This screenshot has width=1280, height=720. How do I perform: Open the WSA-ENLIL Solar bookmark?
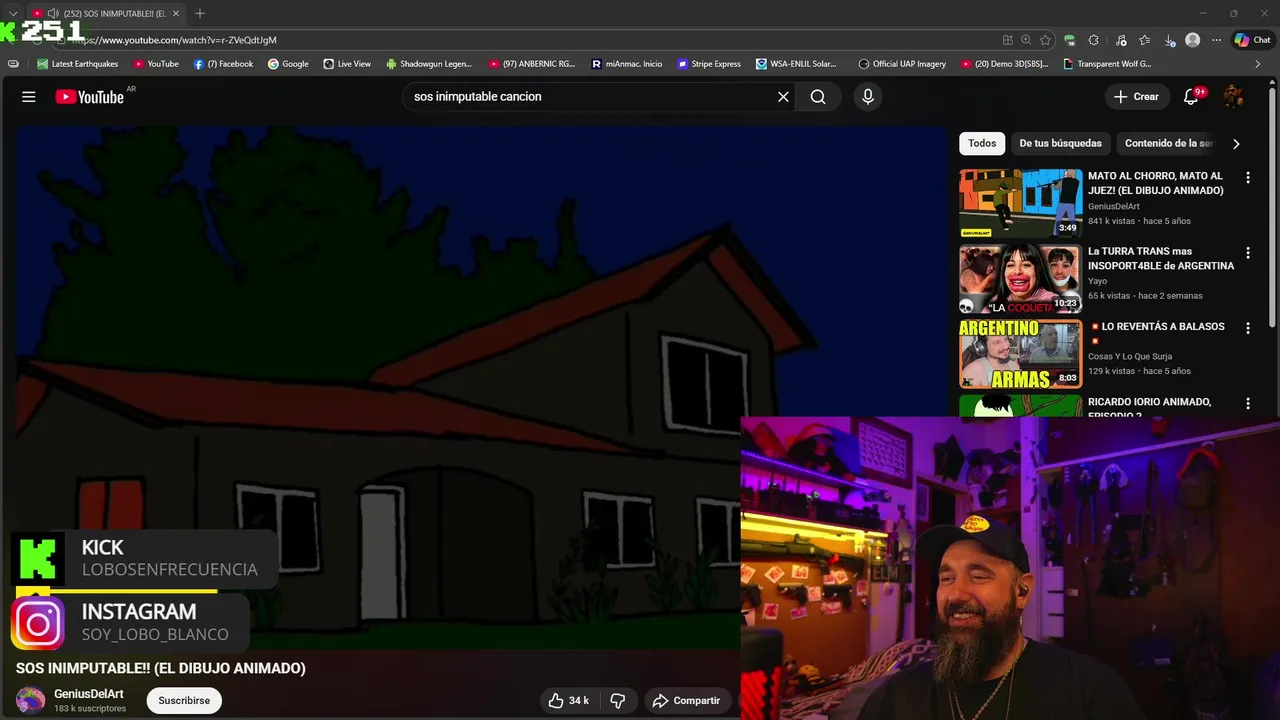point(796,64)
